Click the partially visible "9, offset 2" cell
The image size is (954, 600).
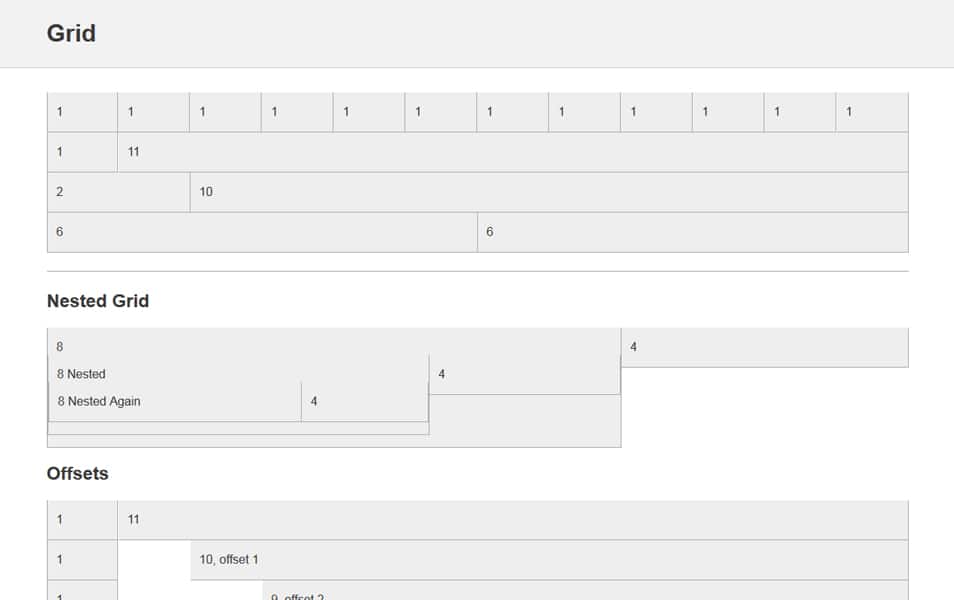584,594
